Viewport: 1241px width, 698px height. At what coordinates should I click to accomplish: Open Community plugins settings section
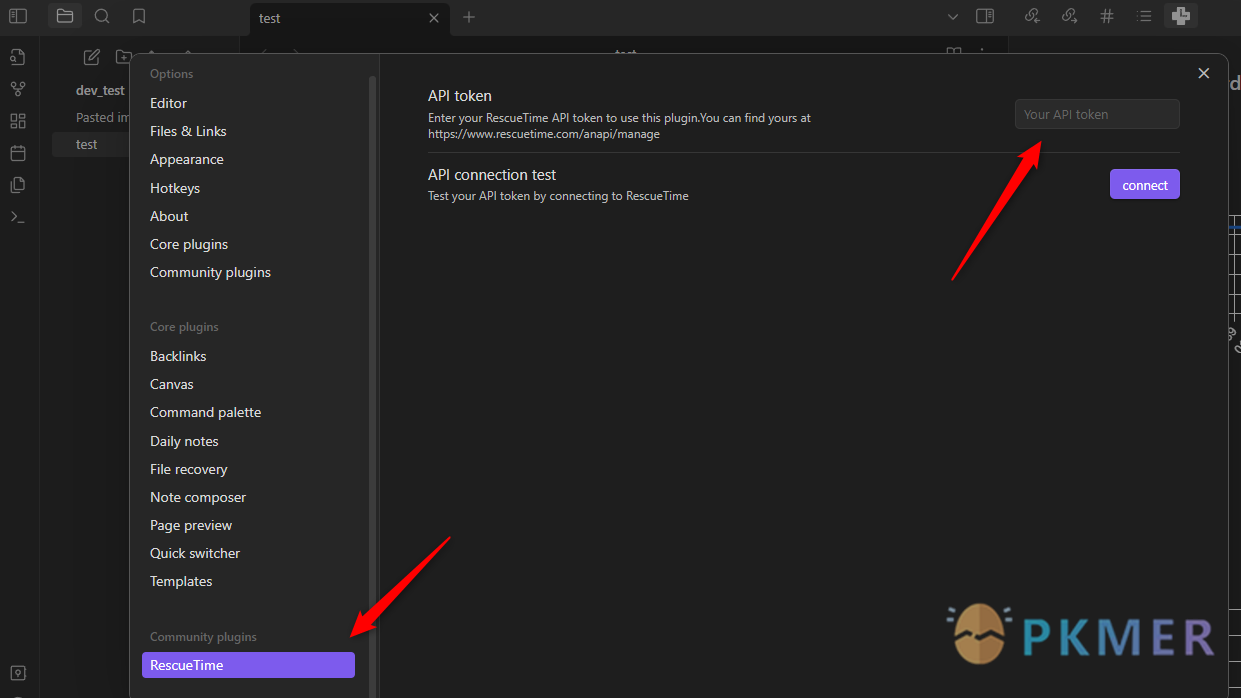[x=210, y=272]
